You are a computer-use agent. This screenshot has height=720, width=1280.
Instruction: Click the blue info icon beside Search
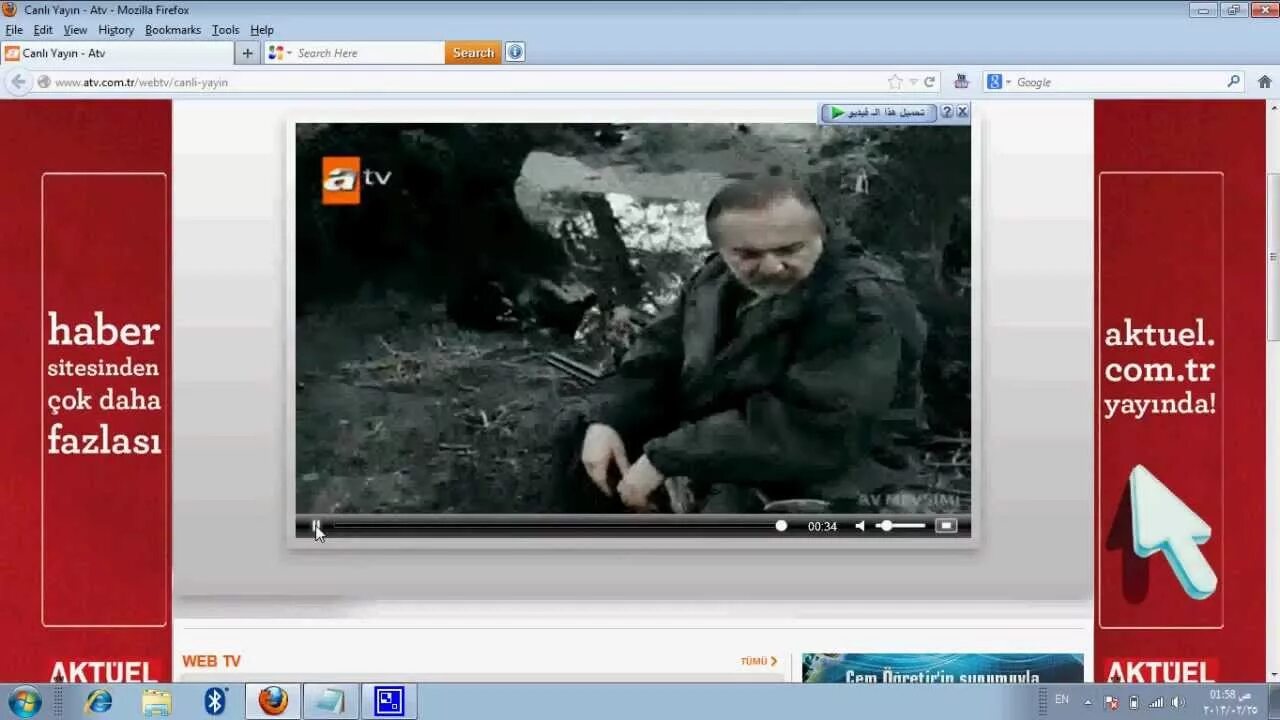(515, 53)
